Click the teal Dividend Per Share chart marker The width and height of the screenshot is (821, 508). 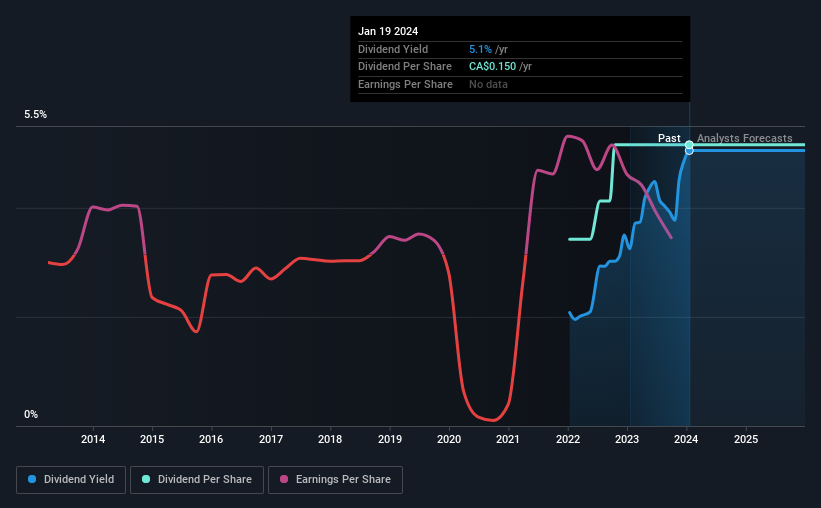coord(689,145)
